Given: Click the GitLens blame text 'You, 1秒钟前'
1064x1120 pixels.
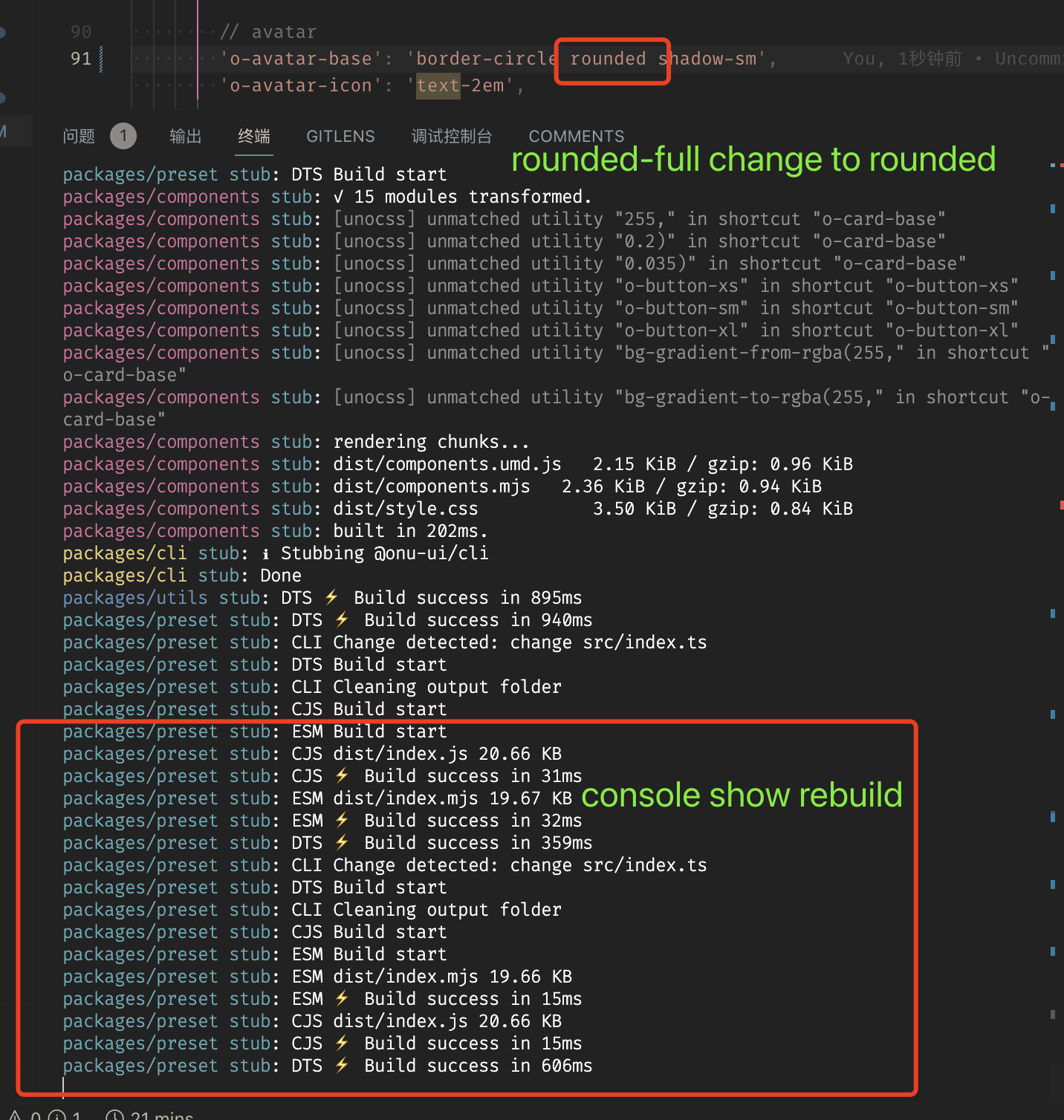Looking at the screenshot, I should (901, 59).
